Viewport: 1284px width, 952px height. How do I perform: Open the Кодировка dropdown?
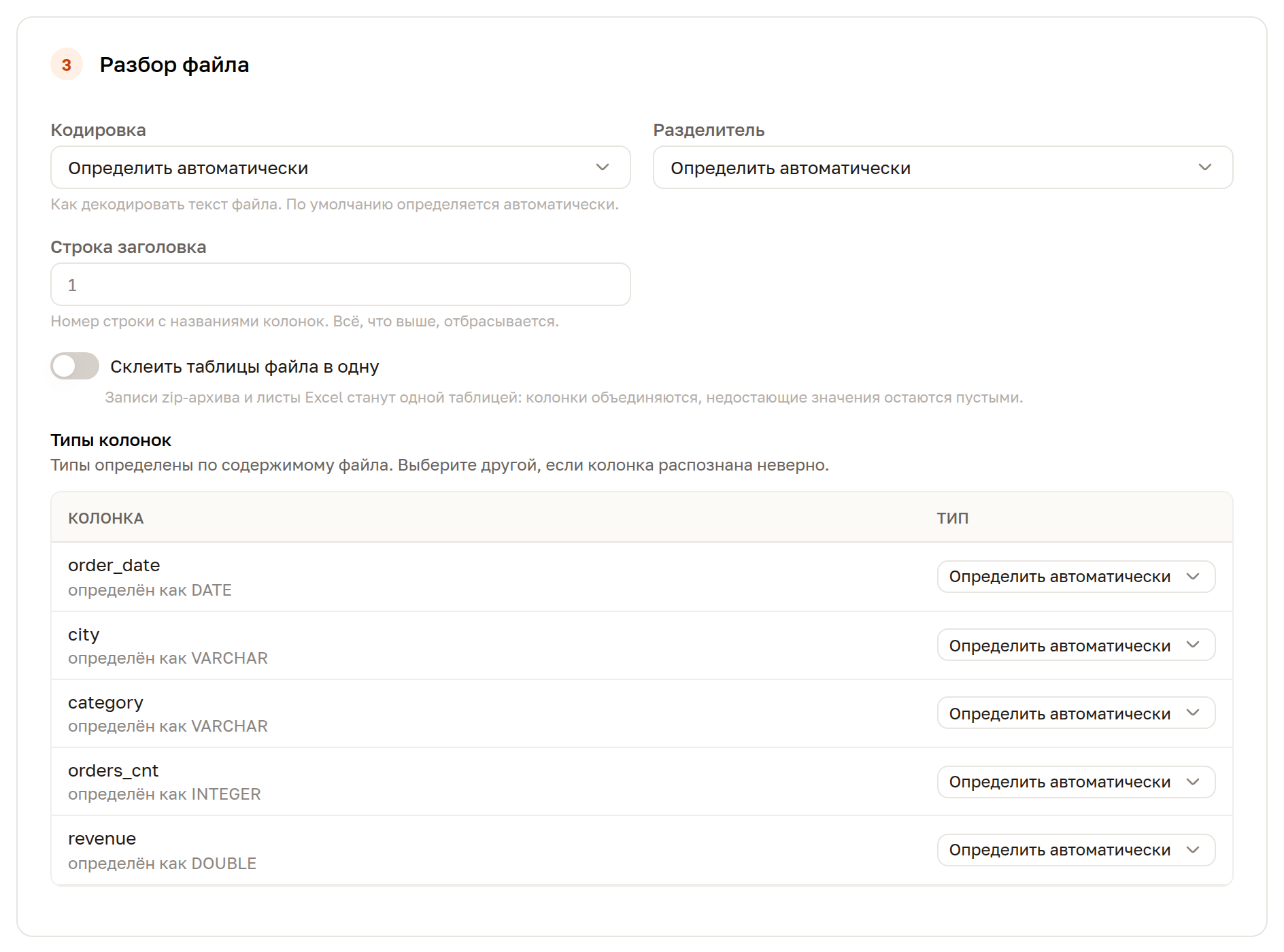point(340,167)
